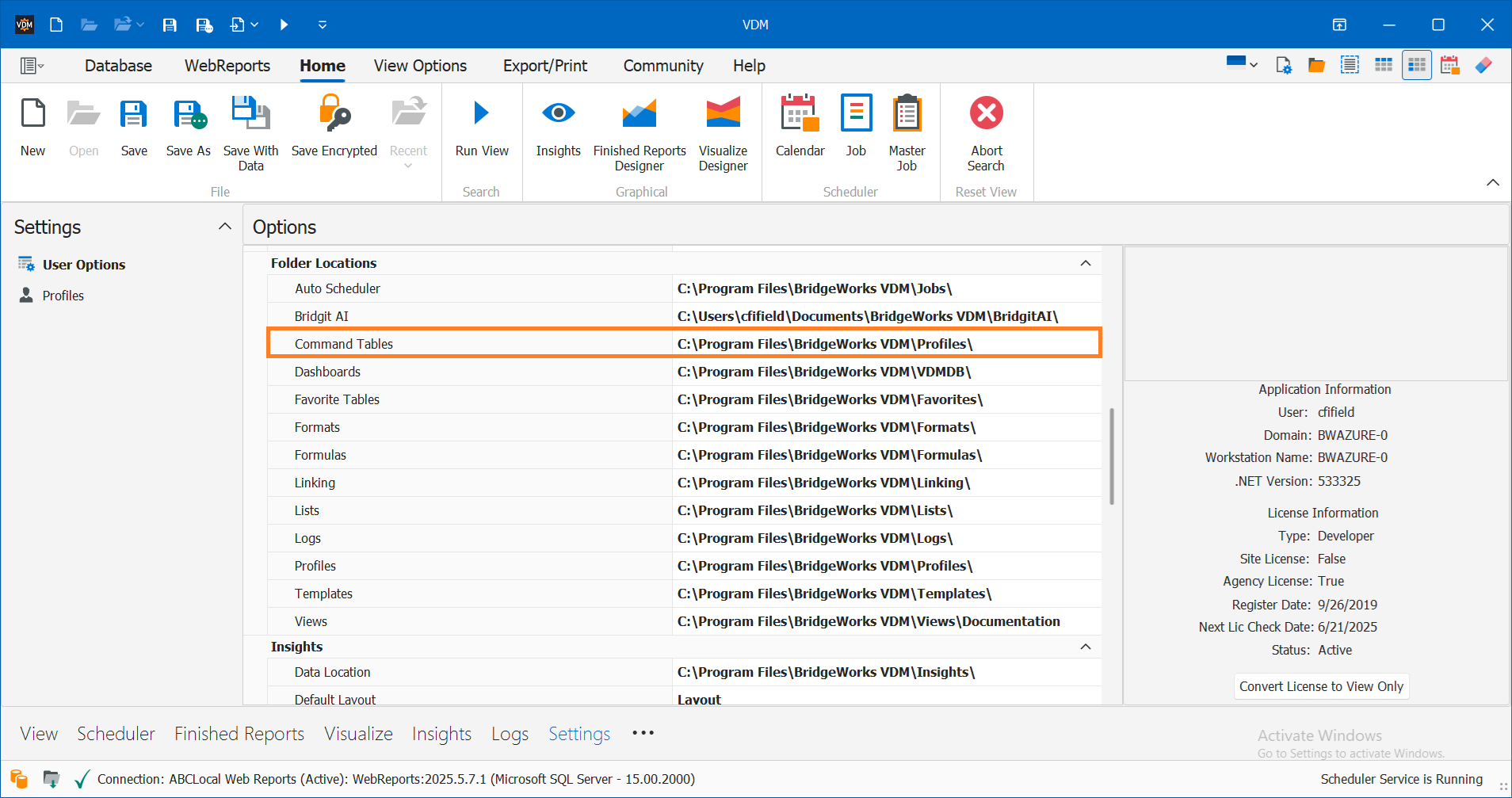The image size is (1512, 798).
Task: Launch the Visualize Designer
Action: pos(723,134)
